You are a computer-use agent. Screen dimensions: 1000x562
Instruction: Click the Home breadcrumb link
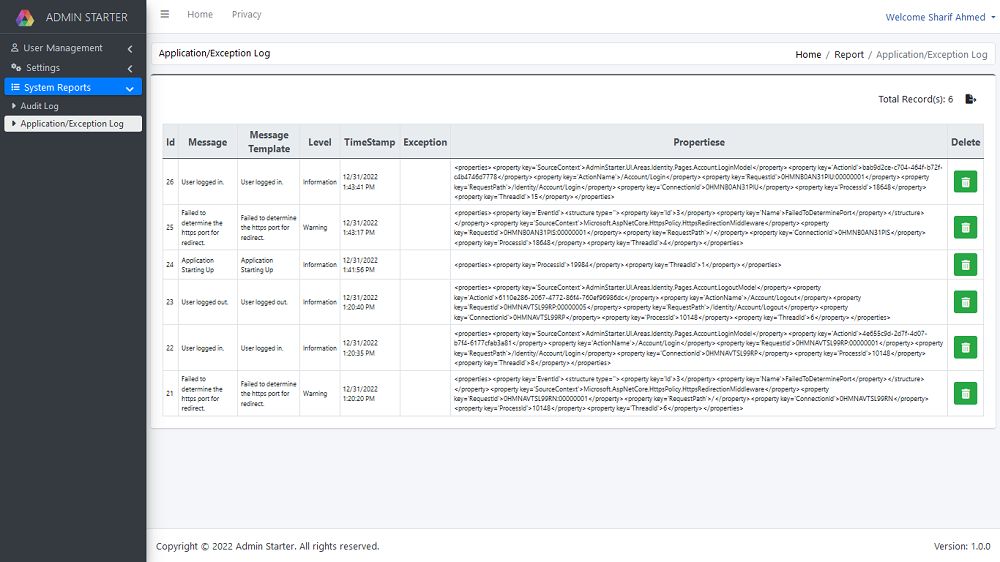tap(808, 55)
